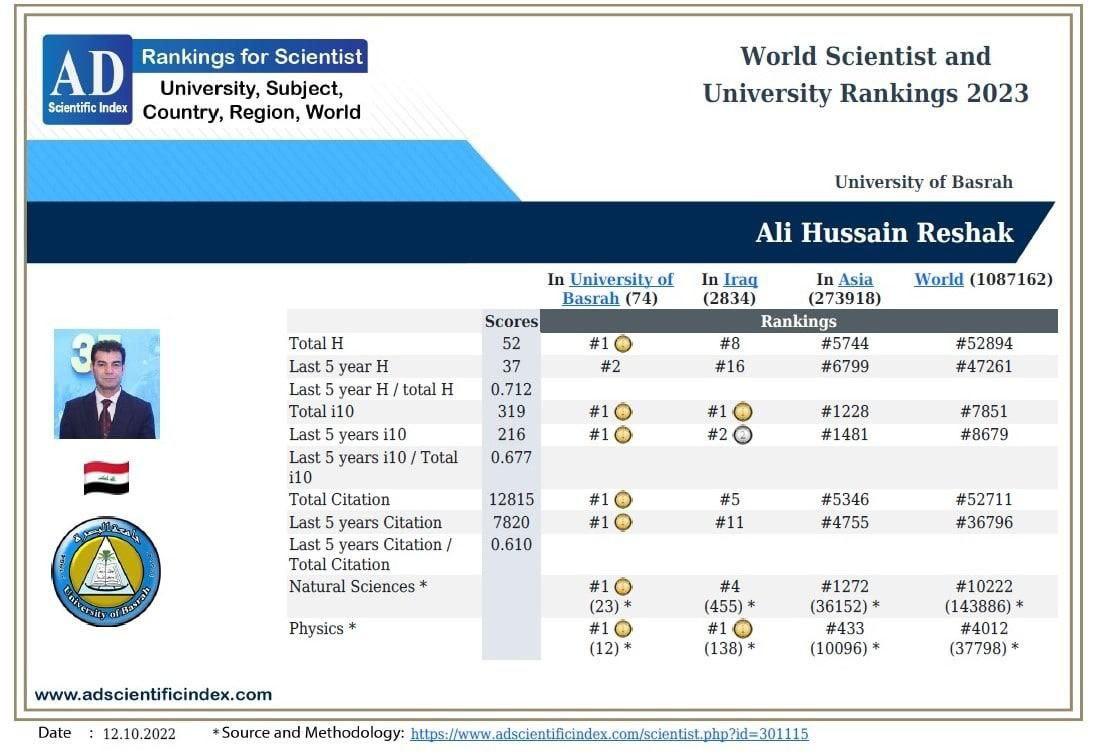Click the www.adscientificindex.com website text
This screenshot has width=1117, height=754.
point(153,694)
